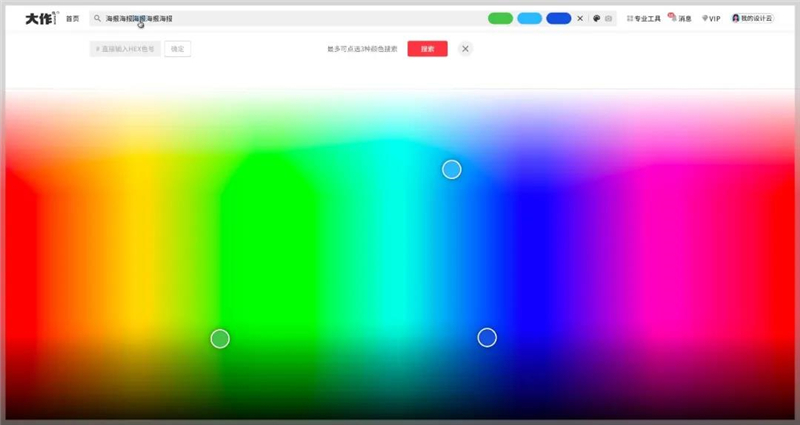This screenshot has width=800, height=425.
Task: Clear selected colors with the X icon
Action: [x=580, y=18]
